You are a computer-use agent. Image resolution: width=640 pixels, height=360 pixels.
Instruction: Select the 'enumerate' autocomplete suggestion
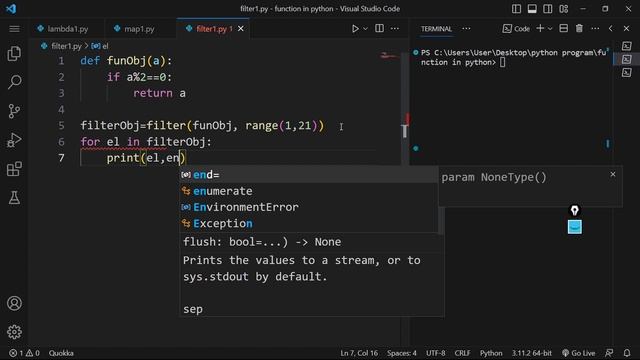(309, 191)
